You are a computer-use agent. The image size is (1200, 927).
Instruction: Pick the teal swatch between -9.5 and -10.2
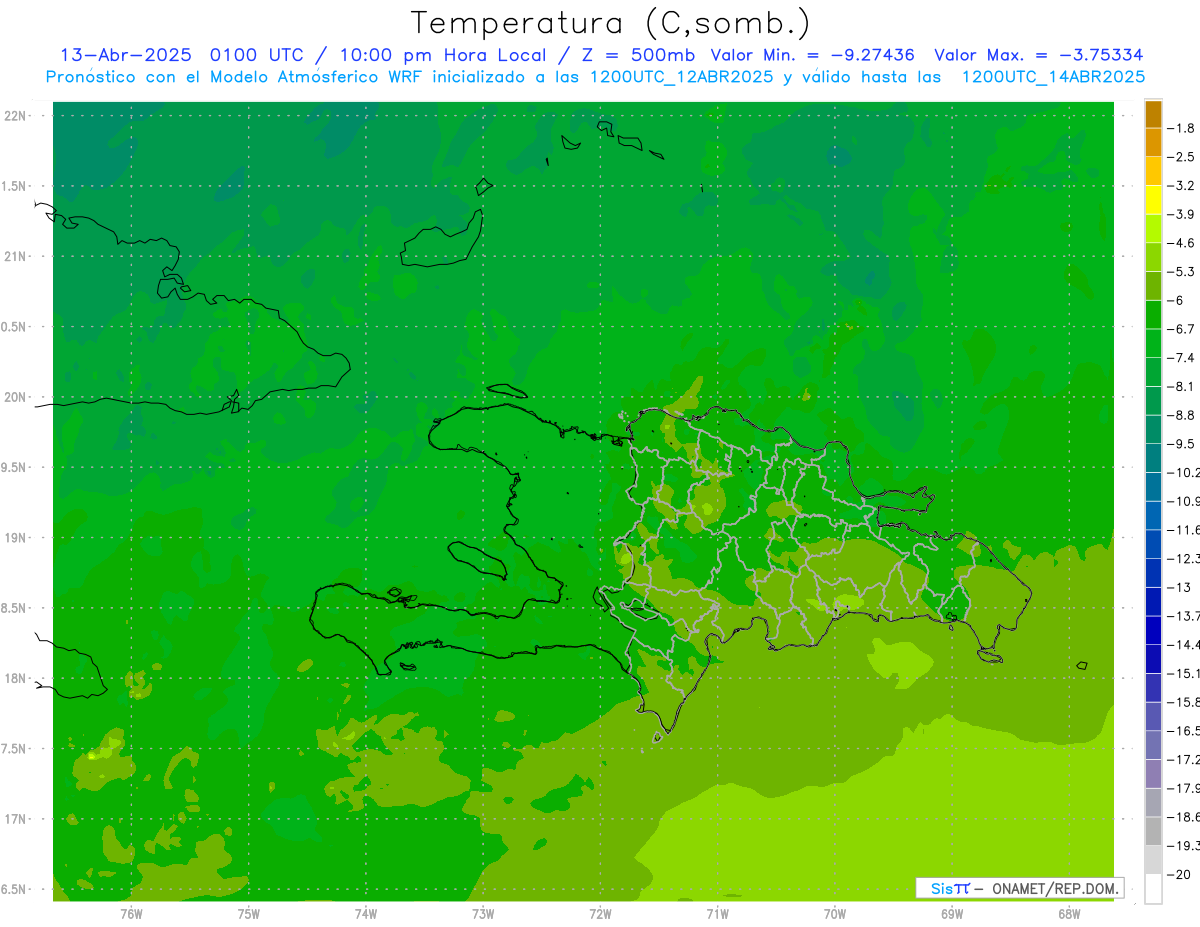click(x=1153, y=458)
